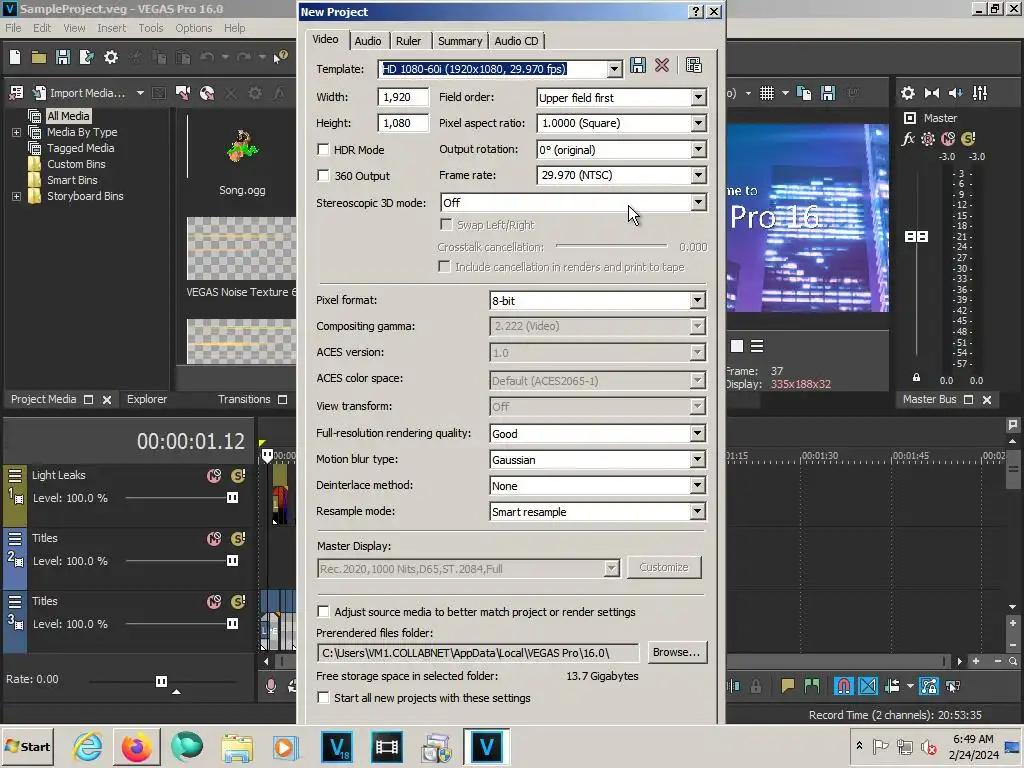Open Internet Explorer from the taskbar
The width and height of the screenshot is (1024, 768).
tap(88, 747)
